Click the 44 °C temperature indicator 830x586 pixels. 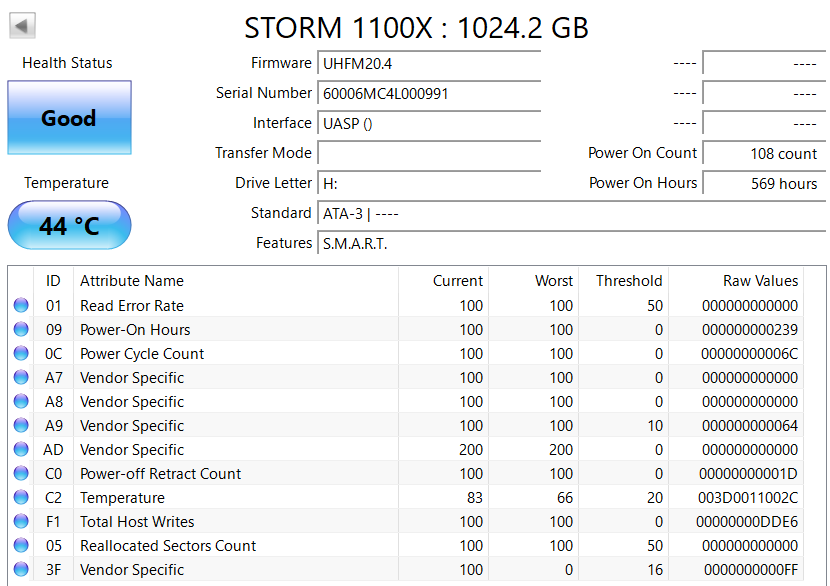(69, 226)
